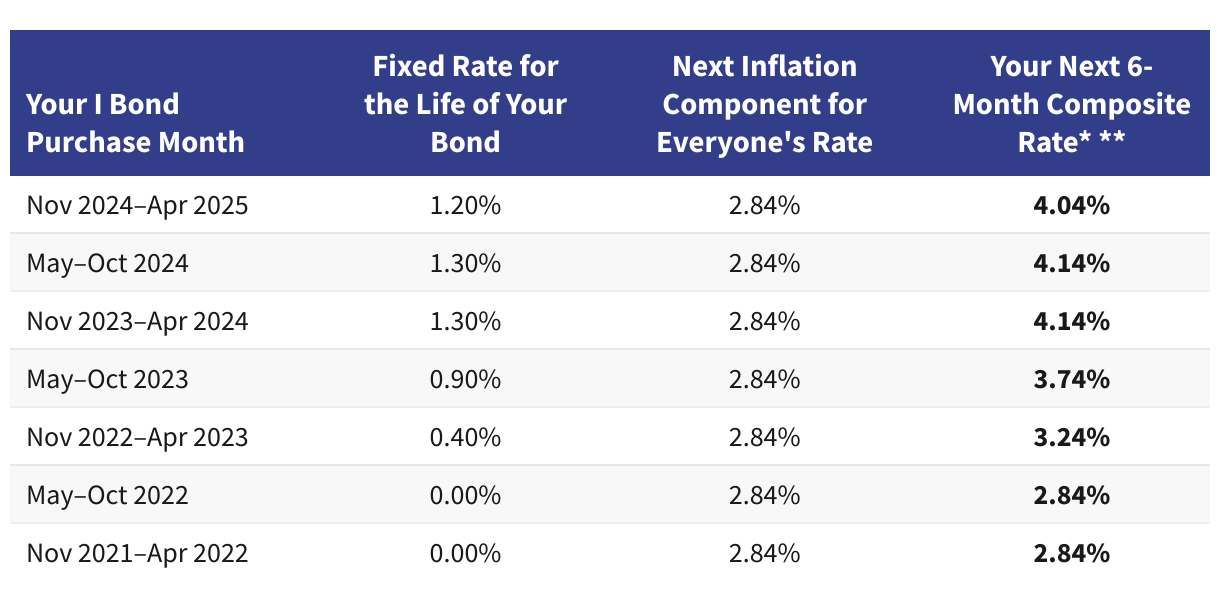Click the 2.84% inflation value for Nov 2024–Apr 2025
Screen dimensions: 1220x590
(x=764, y=206)
